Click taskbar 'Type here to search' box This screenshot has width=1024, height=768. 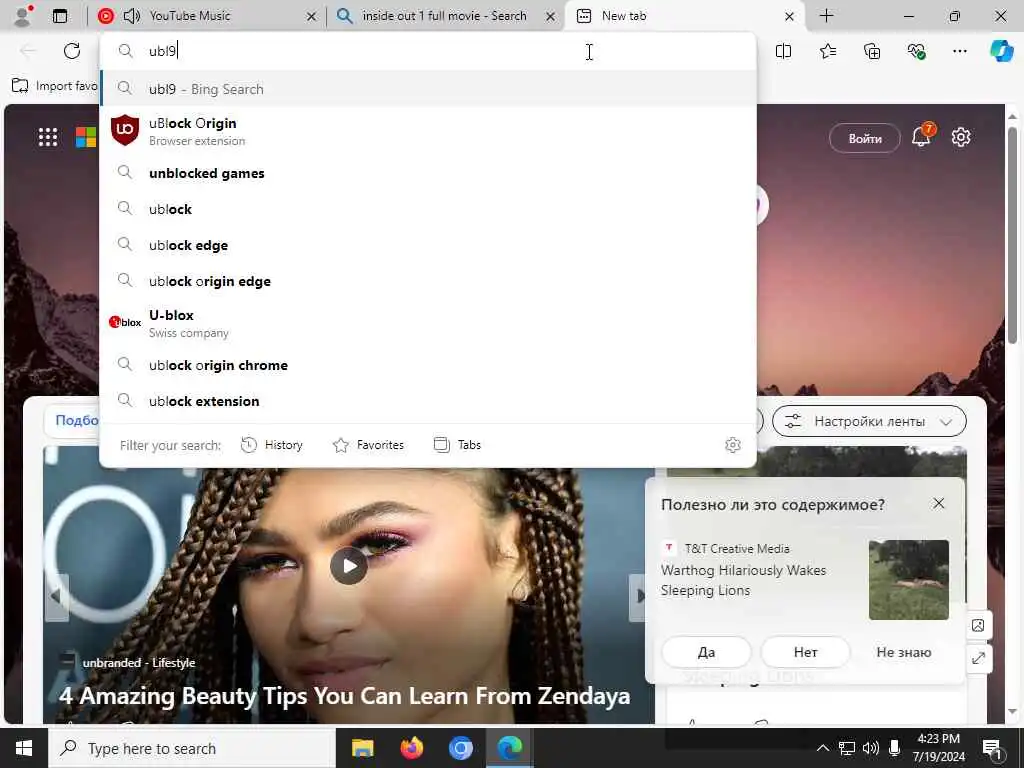[x=191, y=748]
